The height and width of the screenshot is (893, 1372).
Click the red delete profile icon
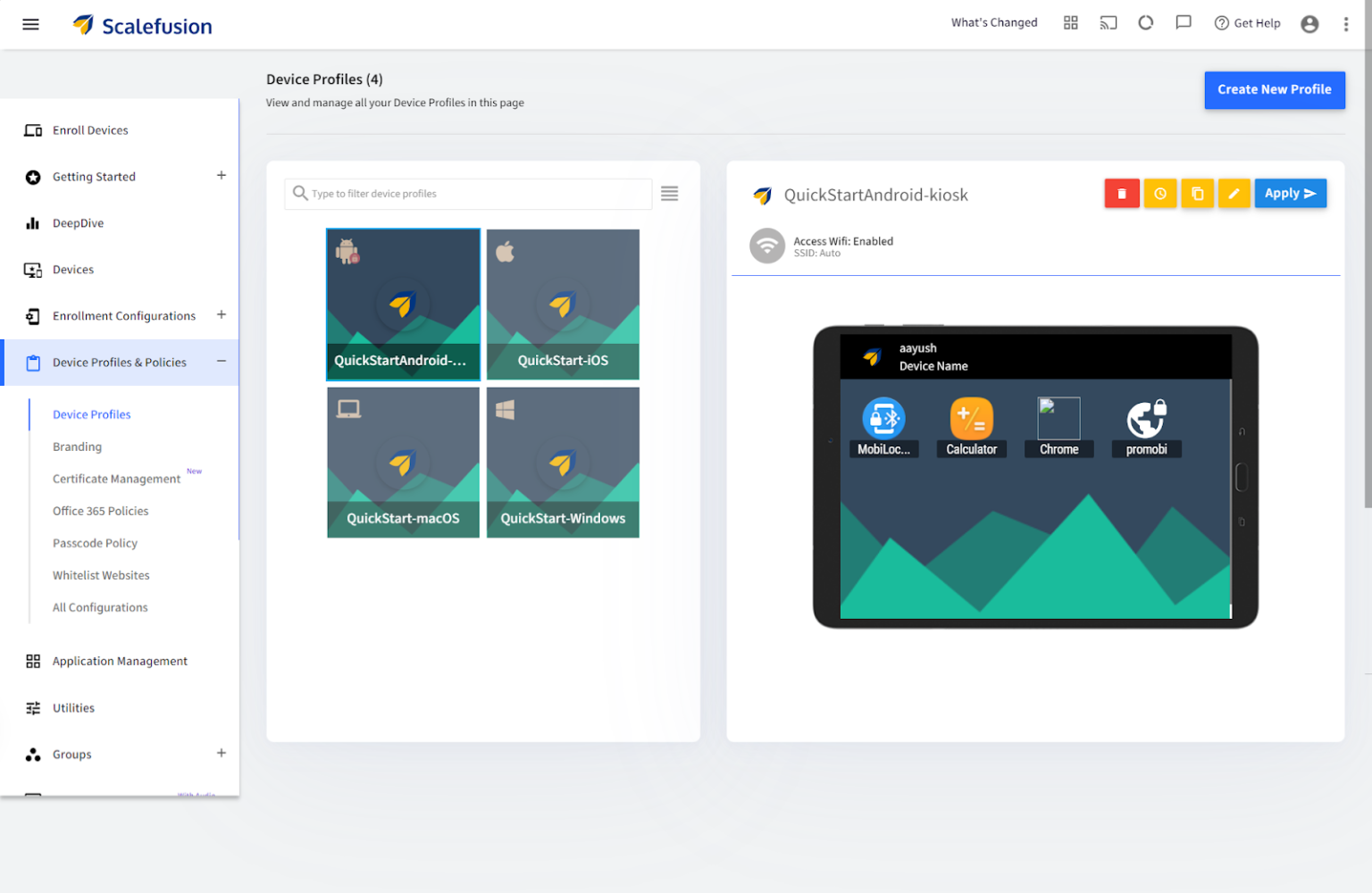pos(1121,194)
